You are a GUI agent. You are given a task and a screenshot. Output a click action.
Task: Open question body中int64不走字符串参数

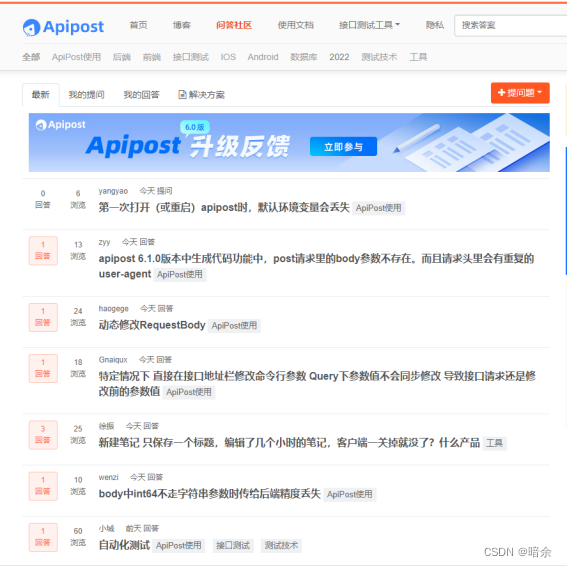[209, 494]
